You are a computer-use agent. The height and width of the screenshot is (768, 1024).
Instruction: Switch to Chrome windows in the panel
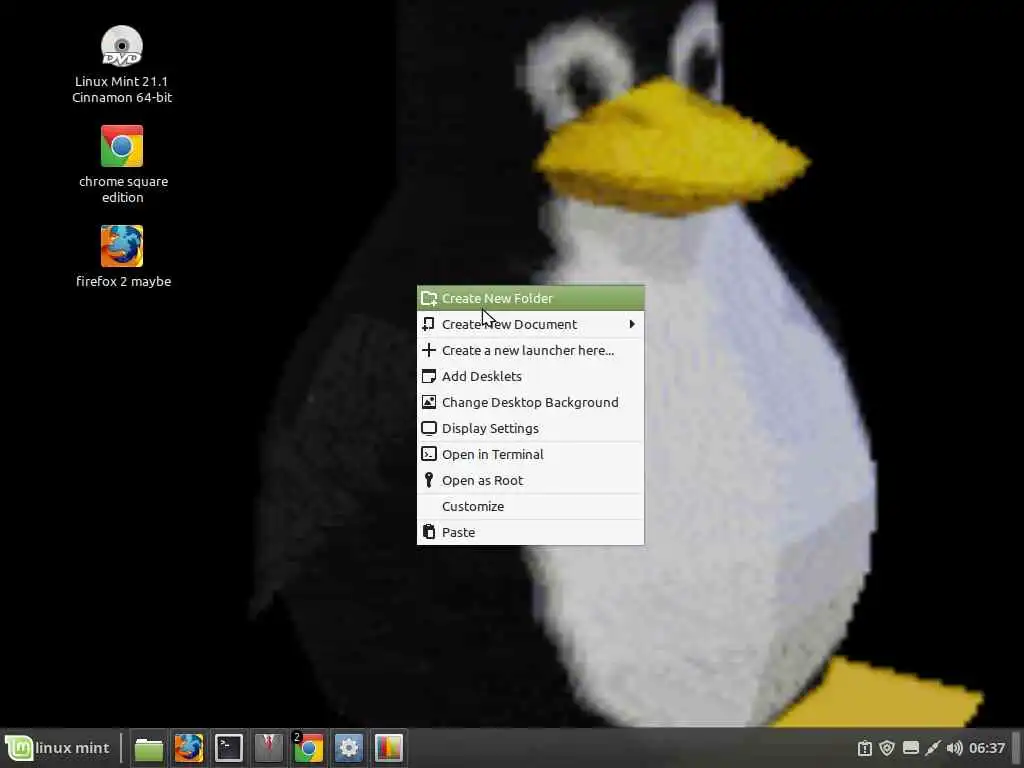pyautogui.click(x=308, y=748)
